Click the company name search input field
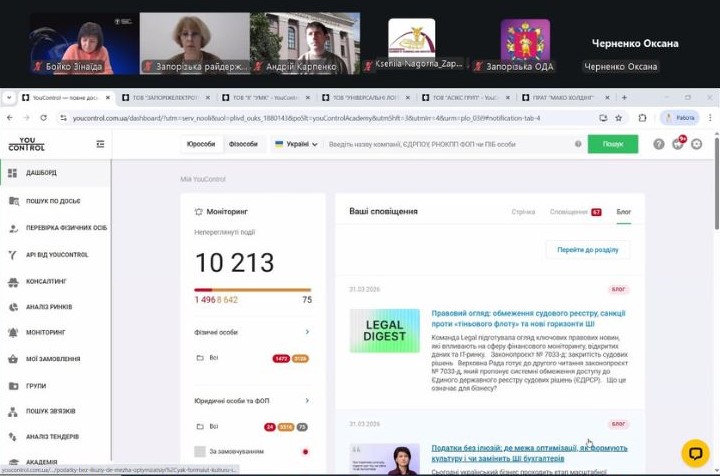The width and height of the screenshot is (720, 476). click(x=450, y=144)
